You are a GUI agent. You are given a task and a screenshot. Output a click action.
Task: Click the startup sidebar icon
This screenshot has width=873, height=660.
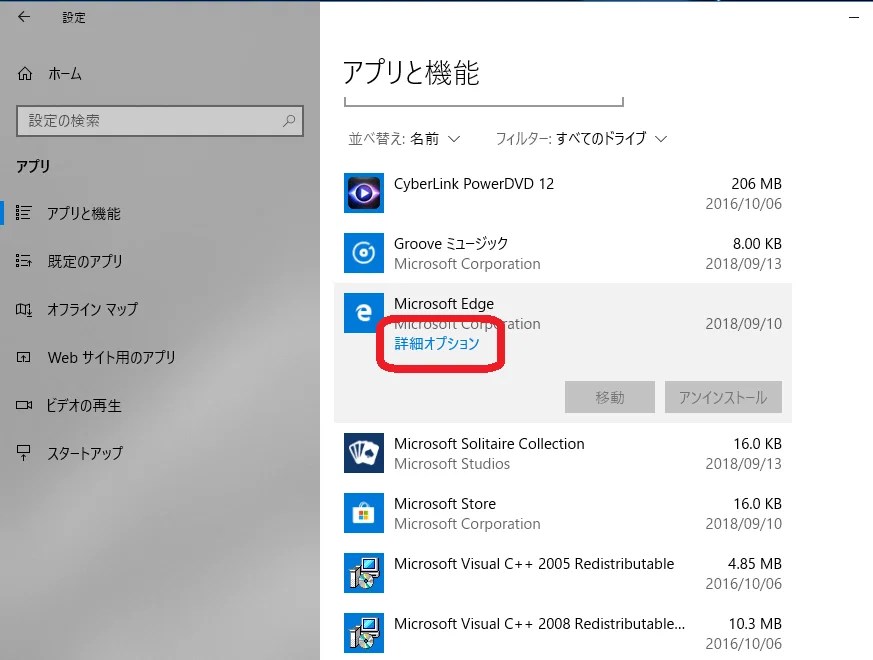click(x=23, y=453)
